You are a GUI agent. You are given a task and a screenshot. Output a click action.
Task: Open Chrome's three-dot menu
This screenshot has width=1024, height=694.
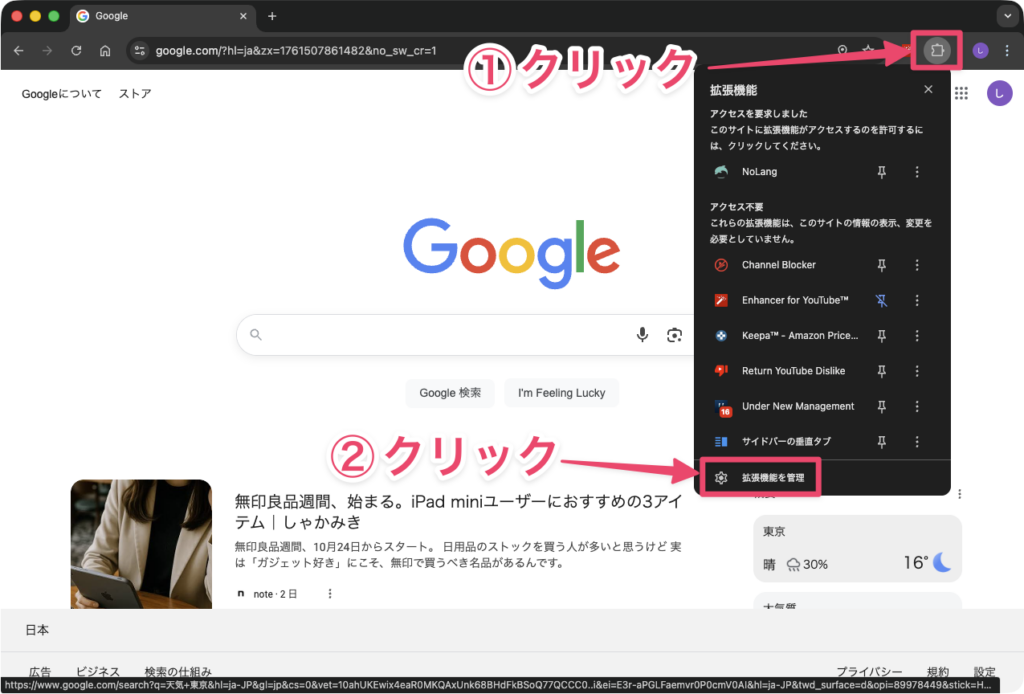(1007, 51)
